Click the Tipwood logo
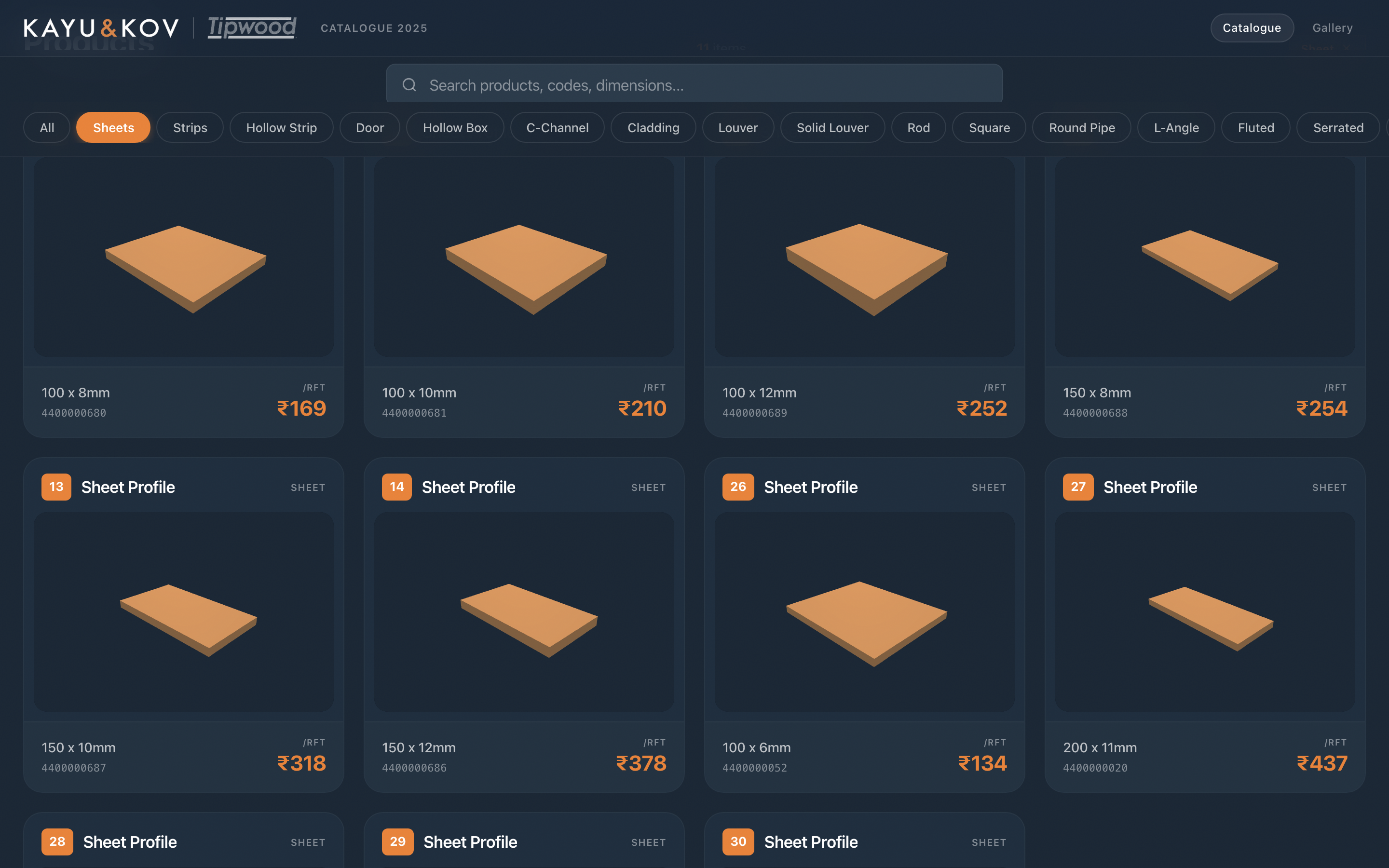The width and height of the screenshot is (1389, 868). [x=252, y=27]
